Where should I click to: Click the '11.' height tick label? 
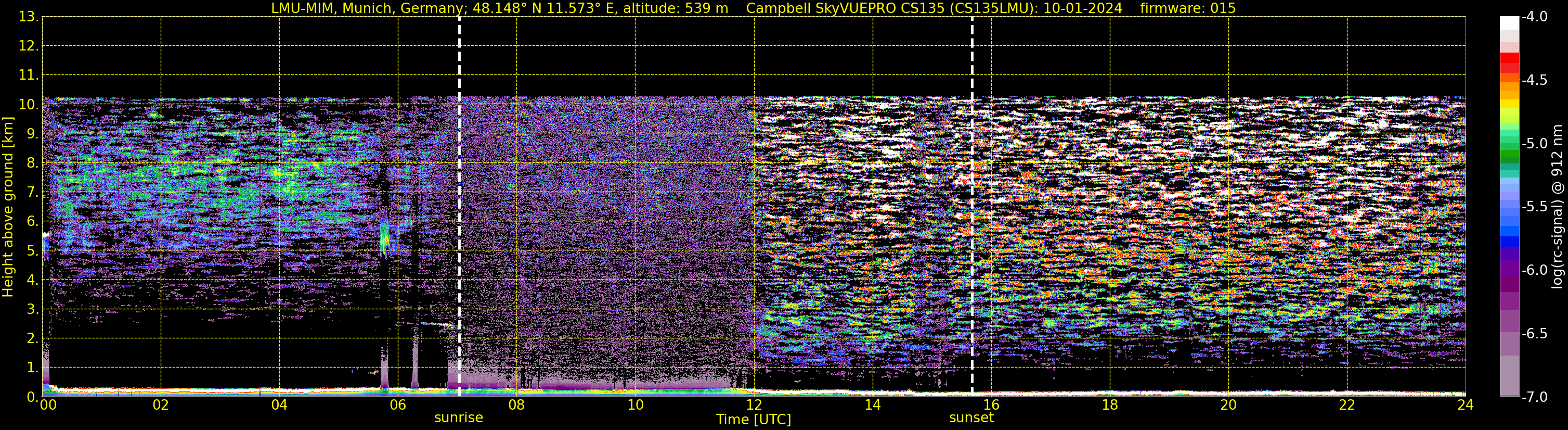tap(29, 75)
